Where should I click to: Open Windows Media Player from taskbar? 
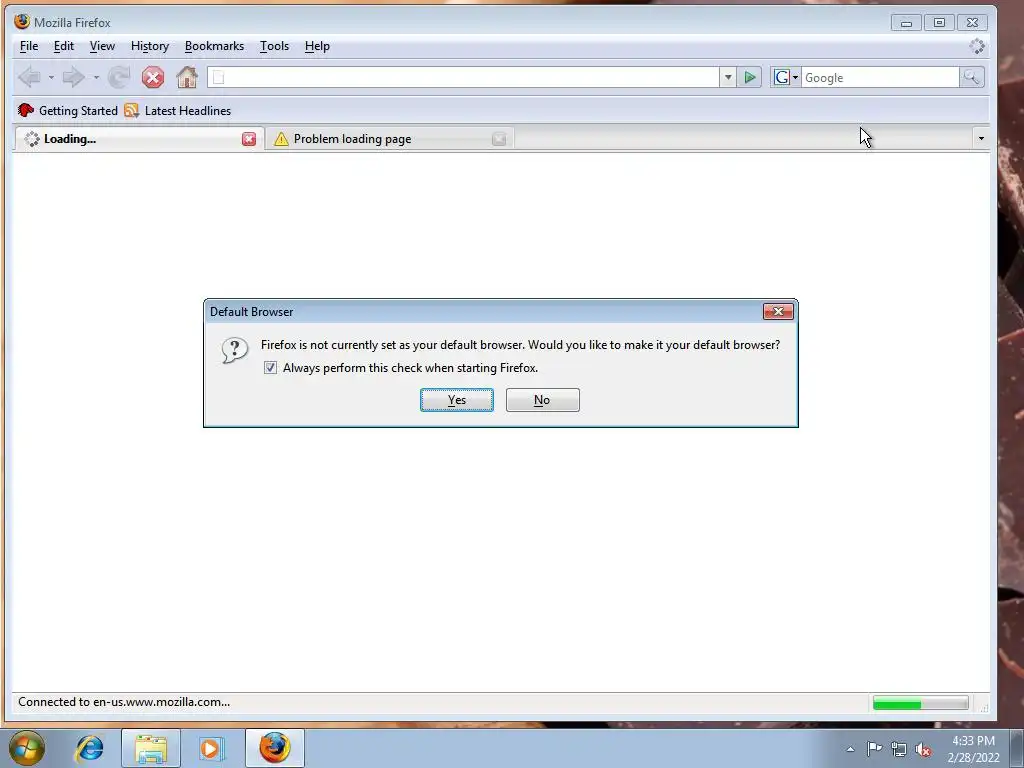[x=211, y=748]
